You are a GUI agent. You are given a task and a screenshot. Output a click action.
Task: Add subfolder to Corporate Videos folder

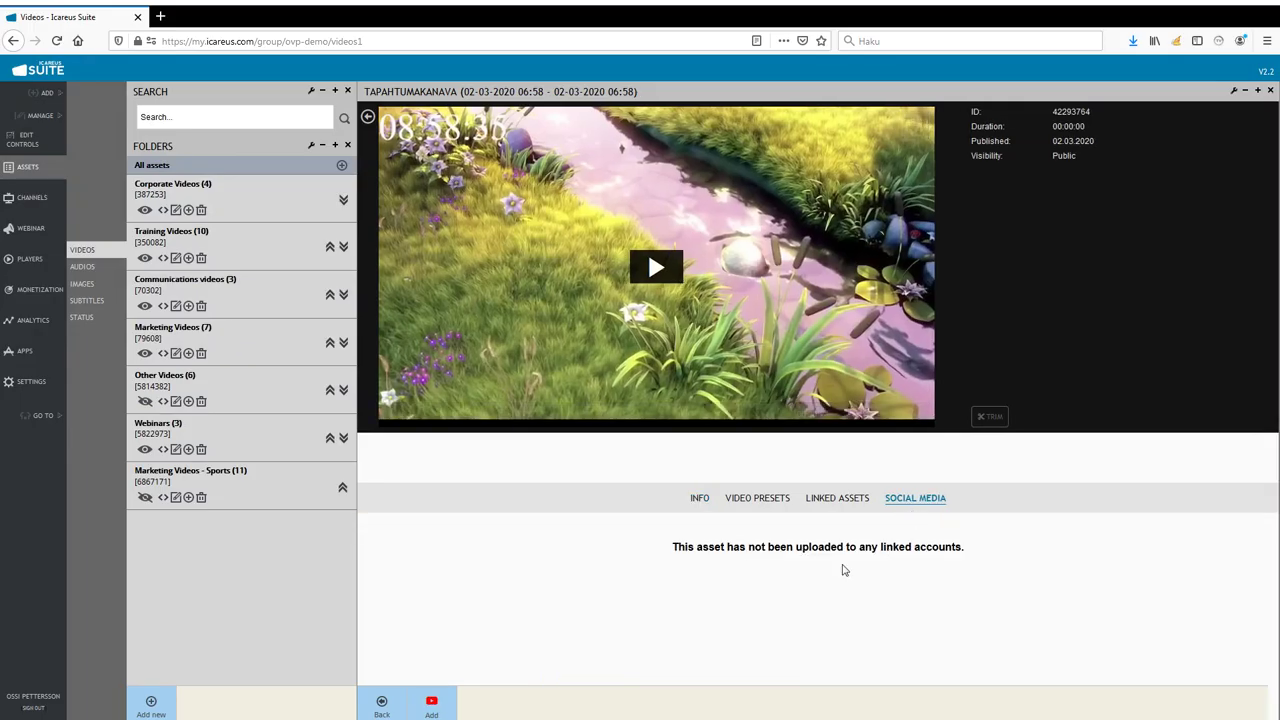[188, 210]
